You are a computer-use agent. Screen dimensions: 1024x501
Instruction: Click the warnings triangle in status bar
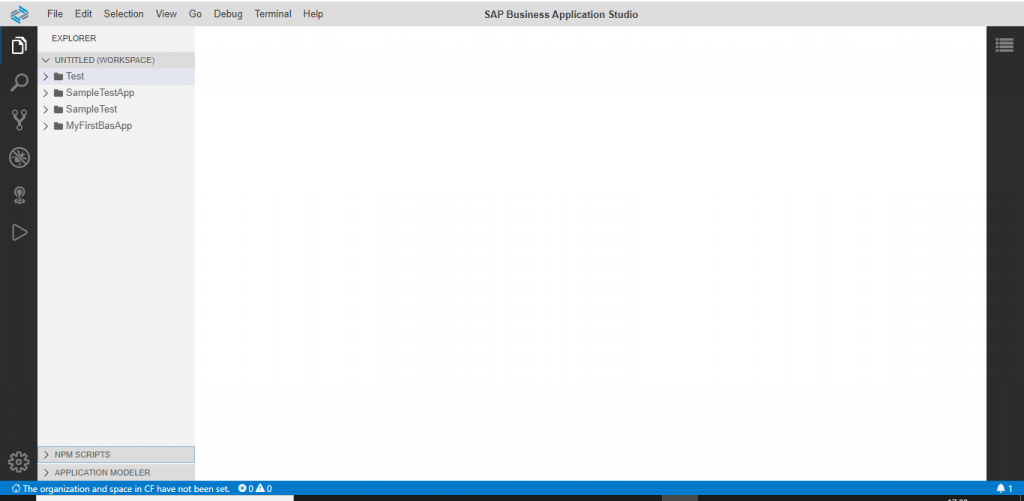click(x=260, y=489)
